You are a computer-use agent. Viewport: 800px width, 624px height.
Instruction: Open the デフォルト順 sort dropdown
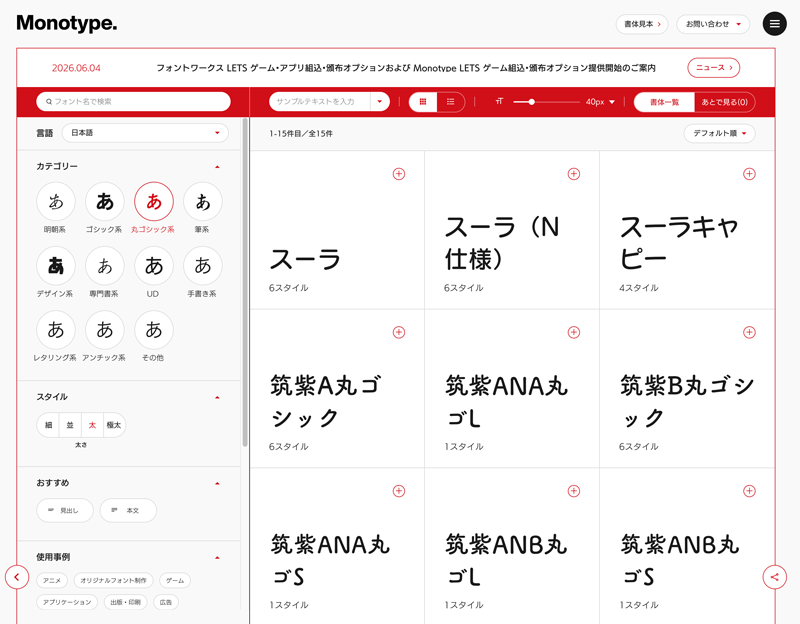(x=719, y=133)
